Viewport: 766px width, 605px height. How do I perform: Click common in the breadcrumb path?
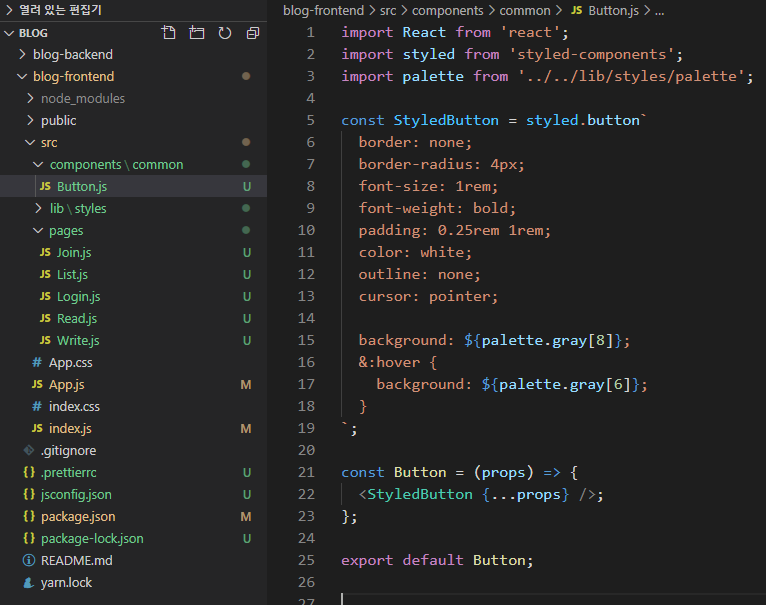click(525, 10)
